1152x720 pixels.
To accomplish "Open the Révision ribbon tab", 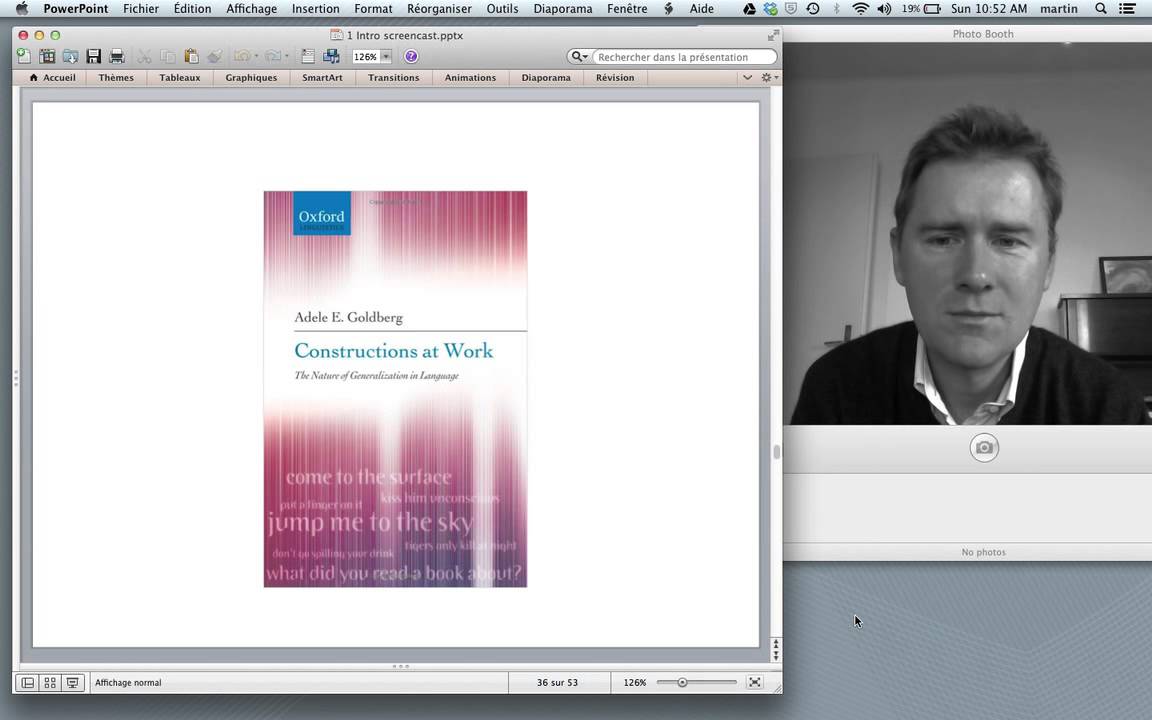I will click(615, 77).
